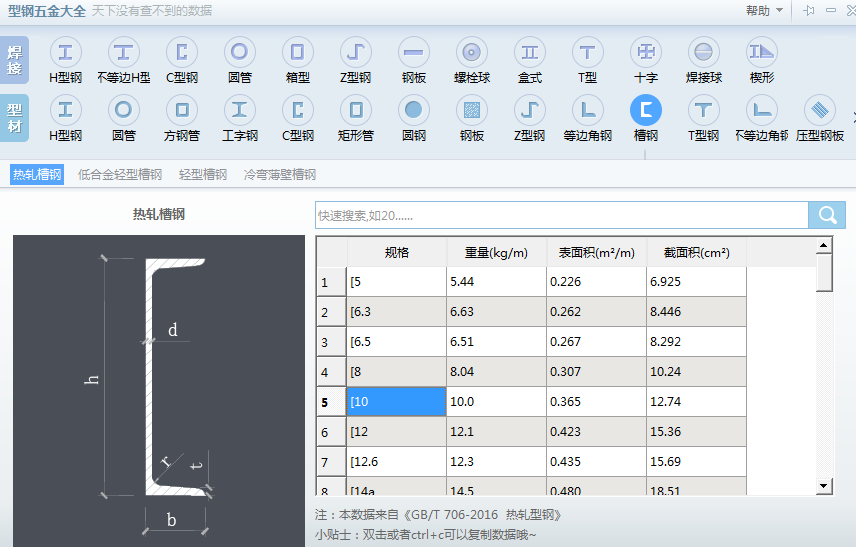Click weight value 5.44

(x=496, y=282)
